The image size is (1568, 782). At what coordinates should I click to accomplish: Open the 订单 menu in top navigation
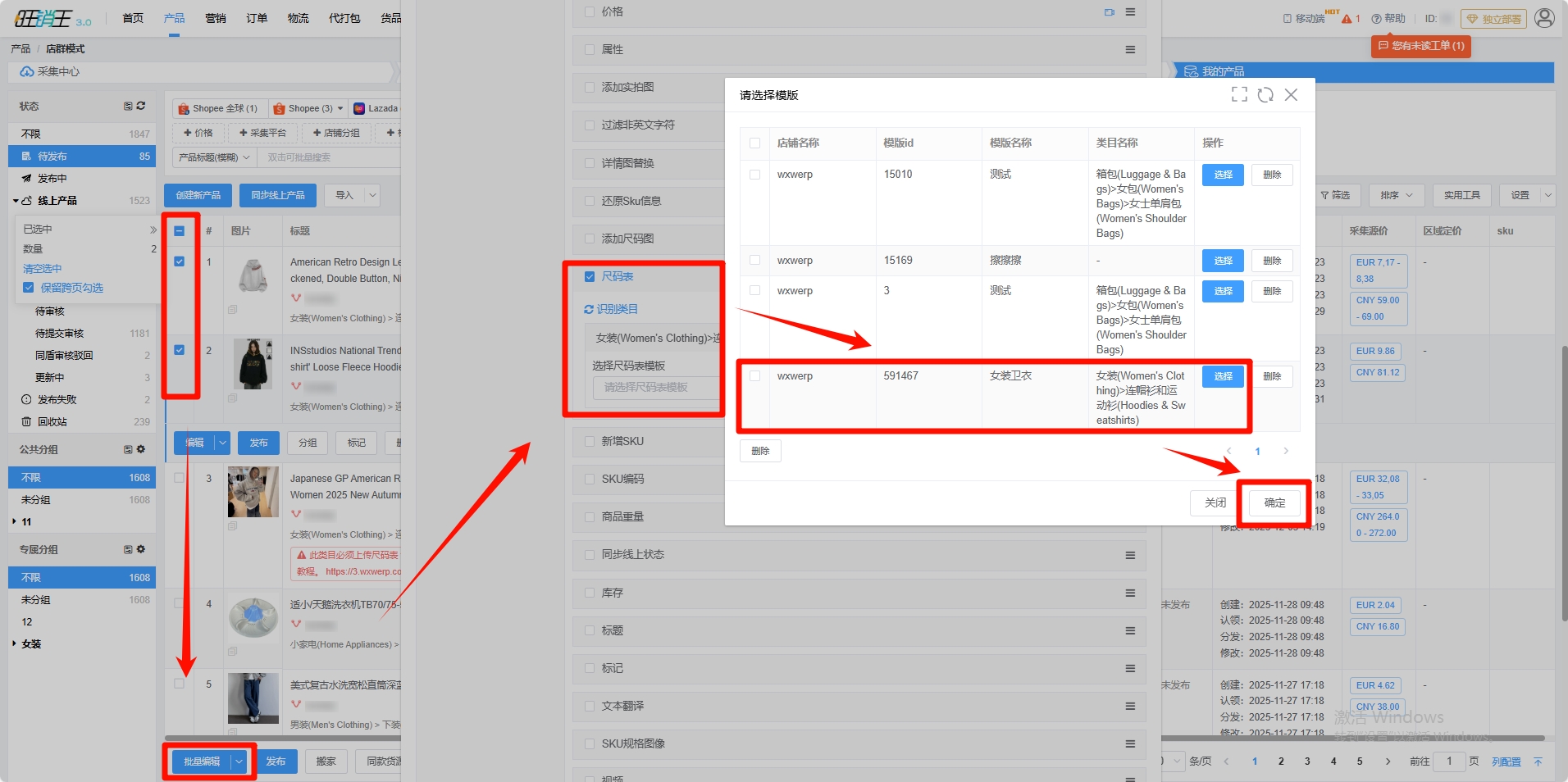coord(257,18)
